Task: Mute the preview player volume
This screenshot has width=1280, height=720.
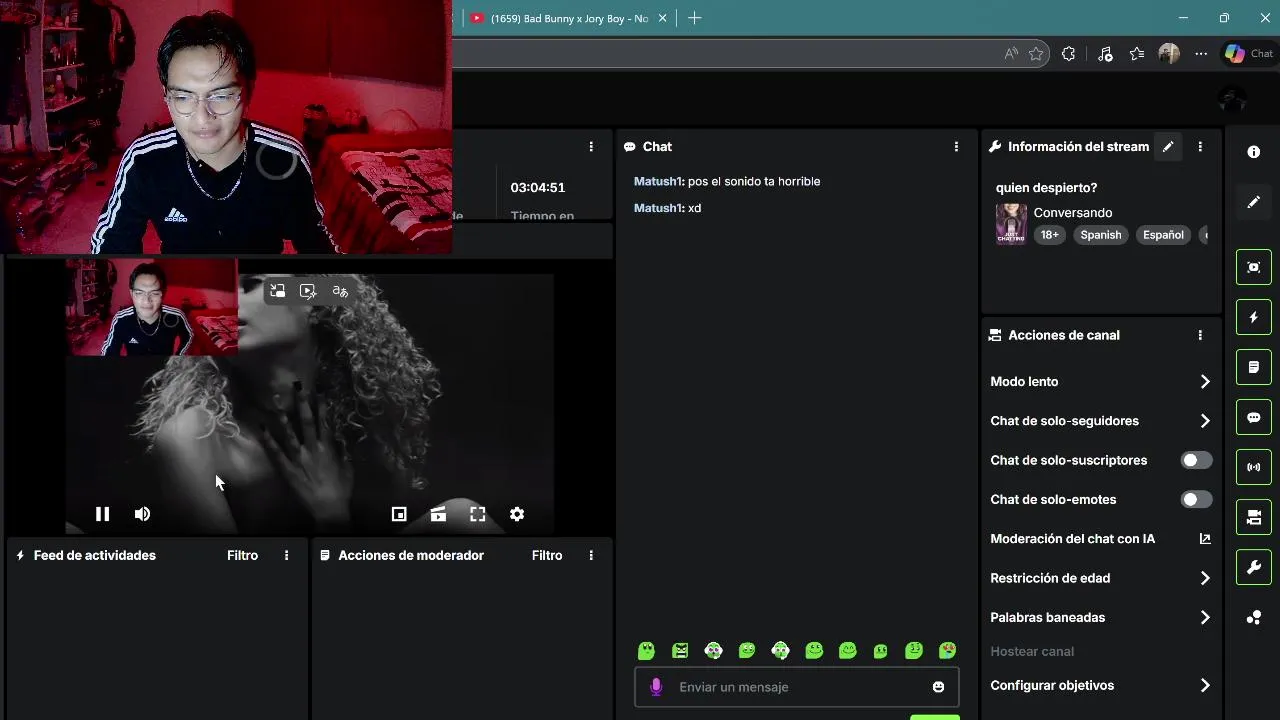Action: pos(142,514)
